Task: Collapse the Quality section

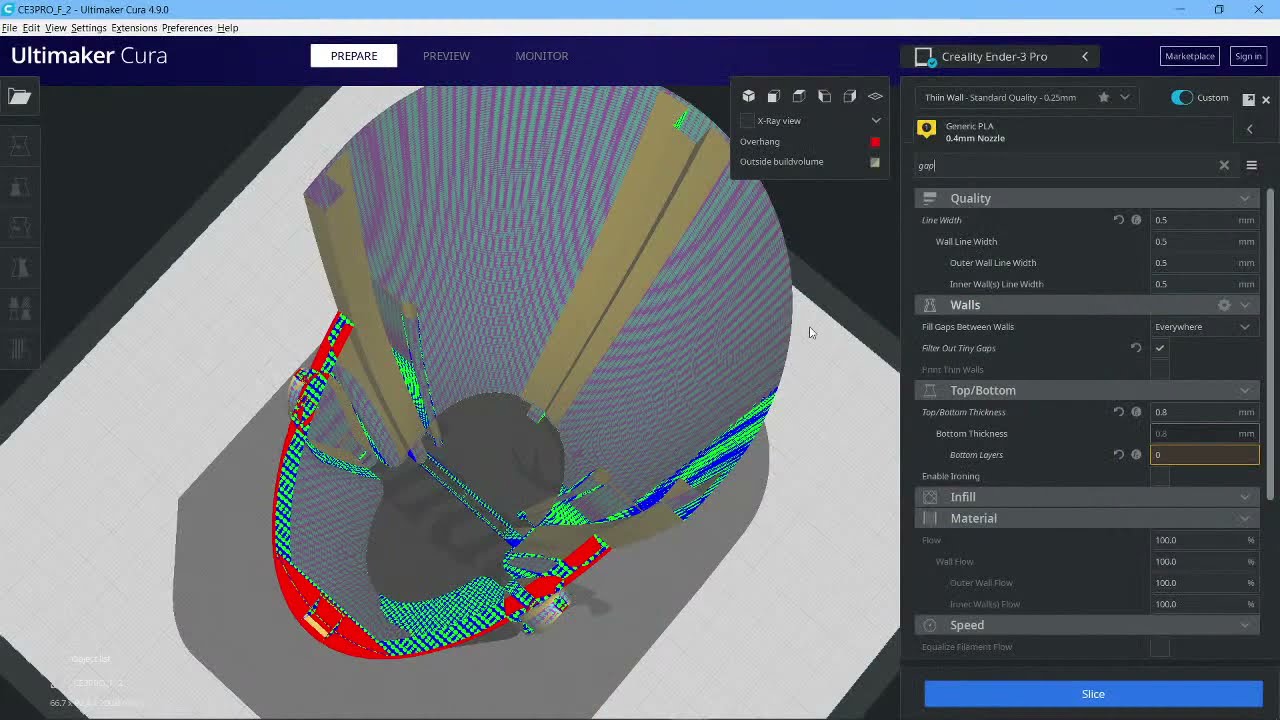Action: (x=1245, y=198)
